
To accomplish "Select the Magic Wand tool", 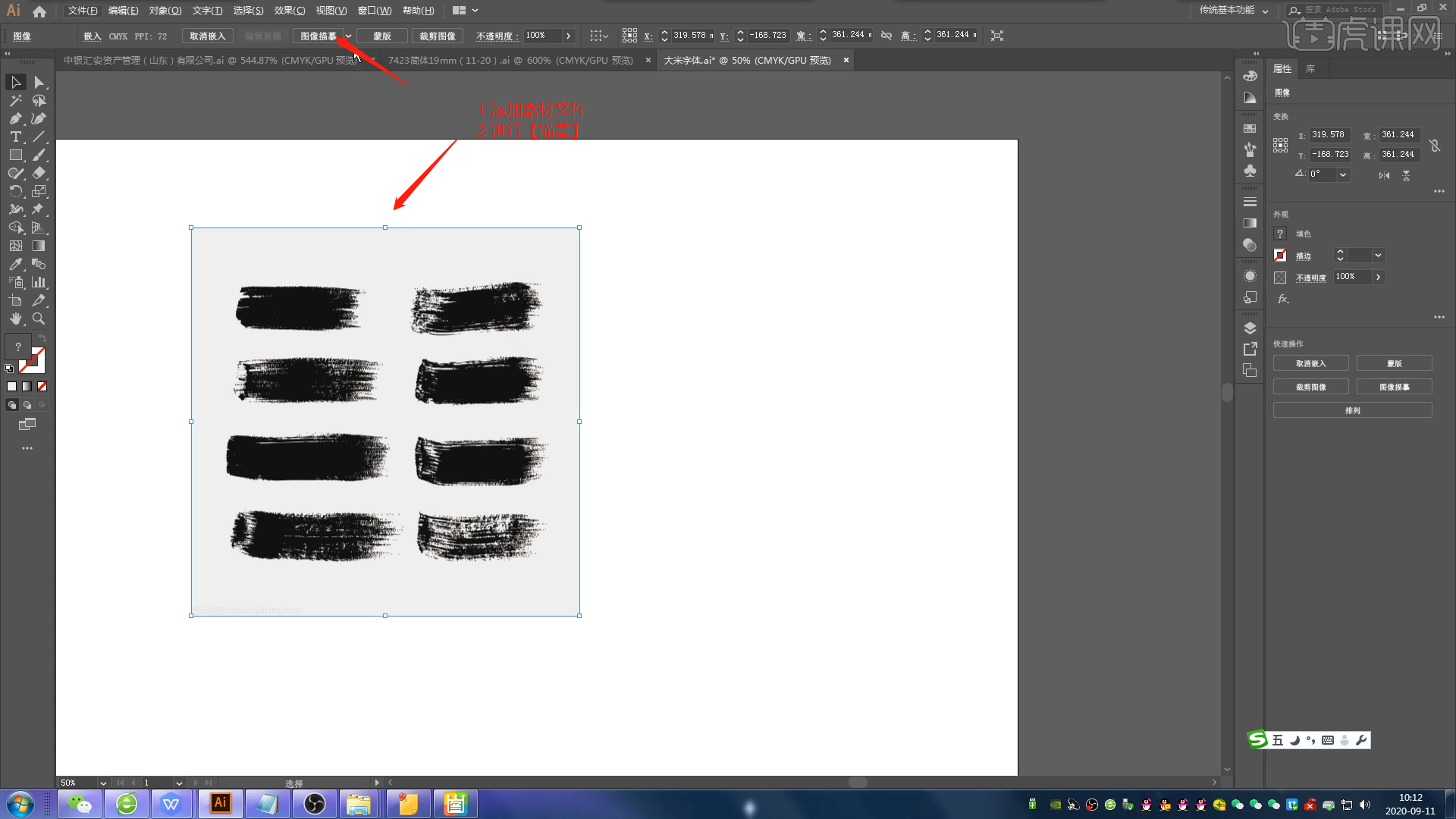I will tap(15, 100).
